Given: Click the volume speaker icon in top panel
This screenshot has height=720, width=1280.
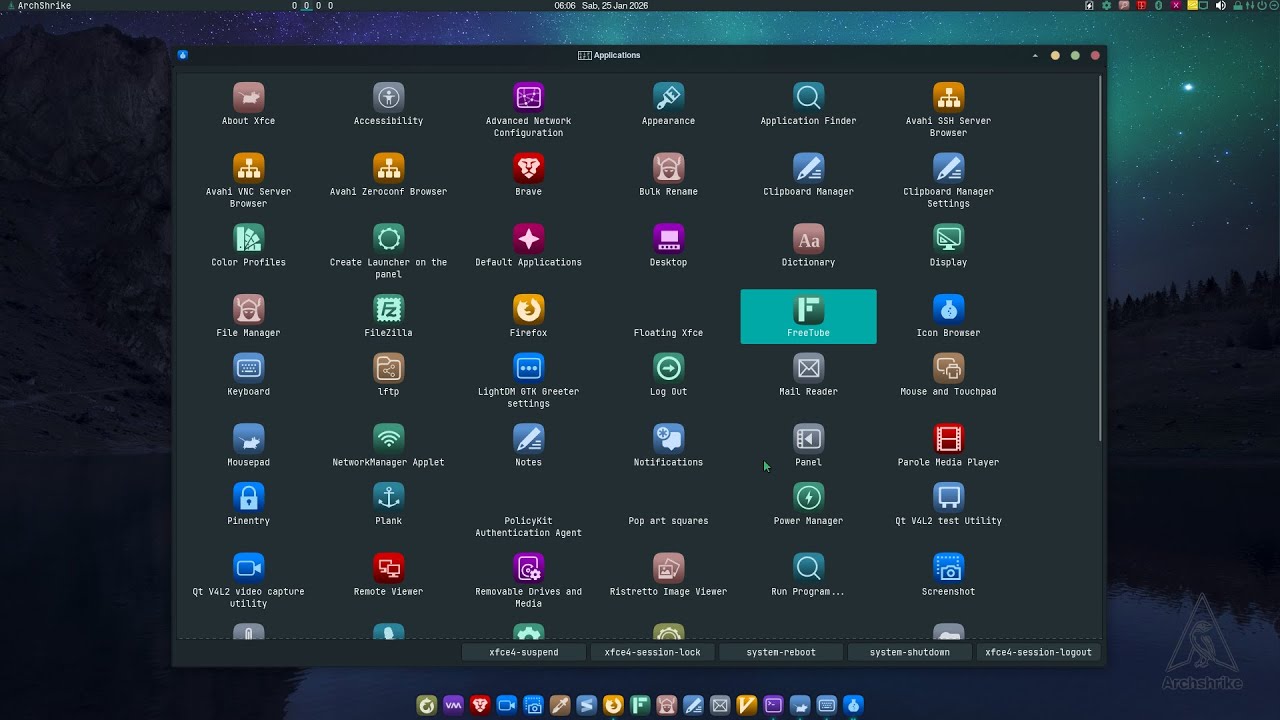Looking at the screenshot, I should coord(1220,6).
